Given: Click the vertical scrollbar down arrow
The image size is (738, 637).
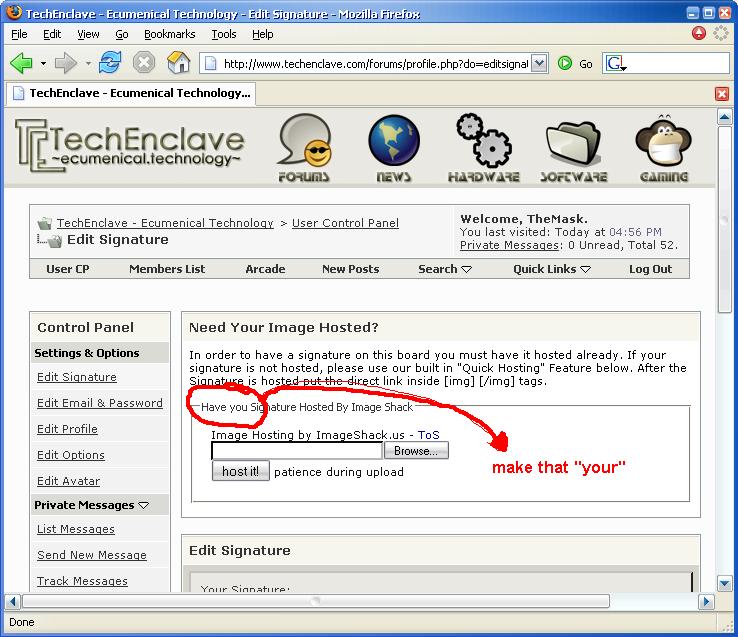Looking at the screenshot, I should tap(725, 584).
